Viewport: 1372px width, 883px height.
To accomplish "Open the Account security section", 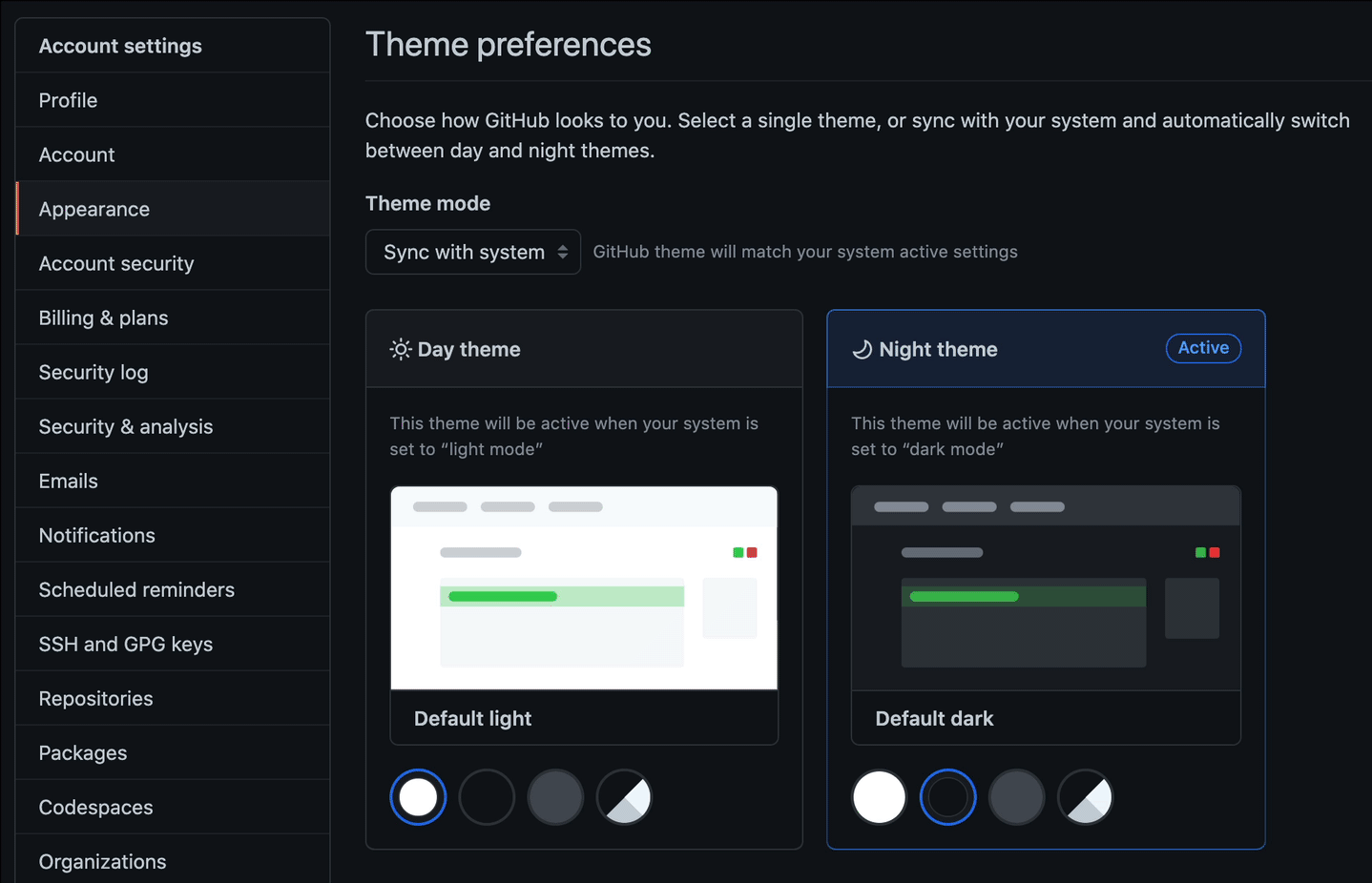I will click(116, 263).
